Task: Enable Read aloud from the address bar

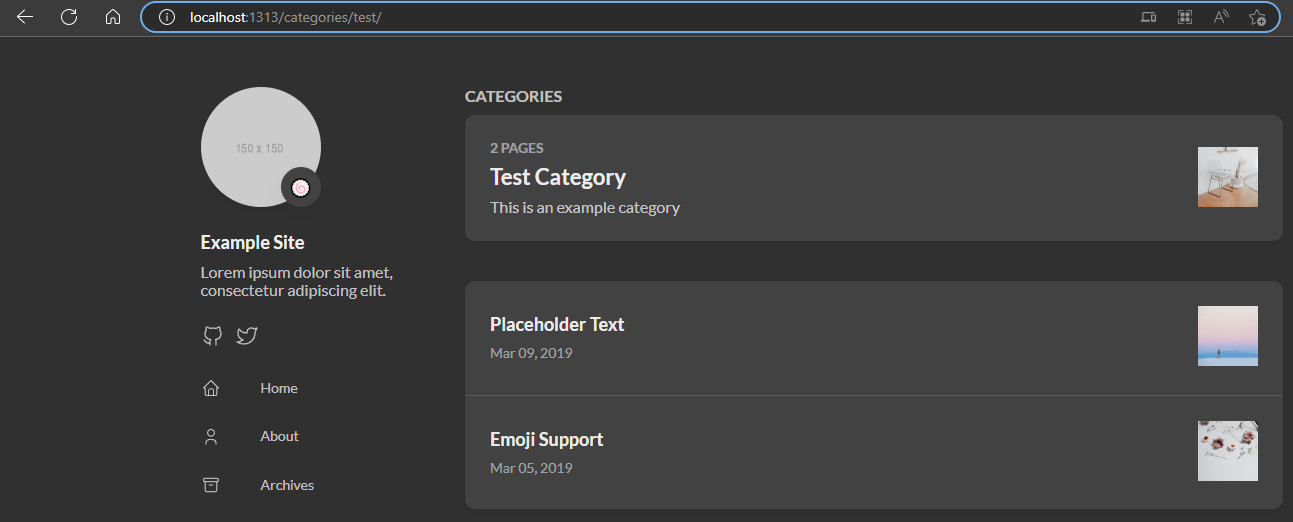Action: pos(1221,17)
